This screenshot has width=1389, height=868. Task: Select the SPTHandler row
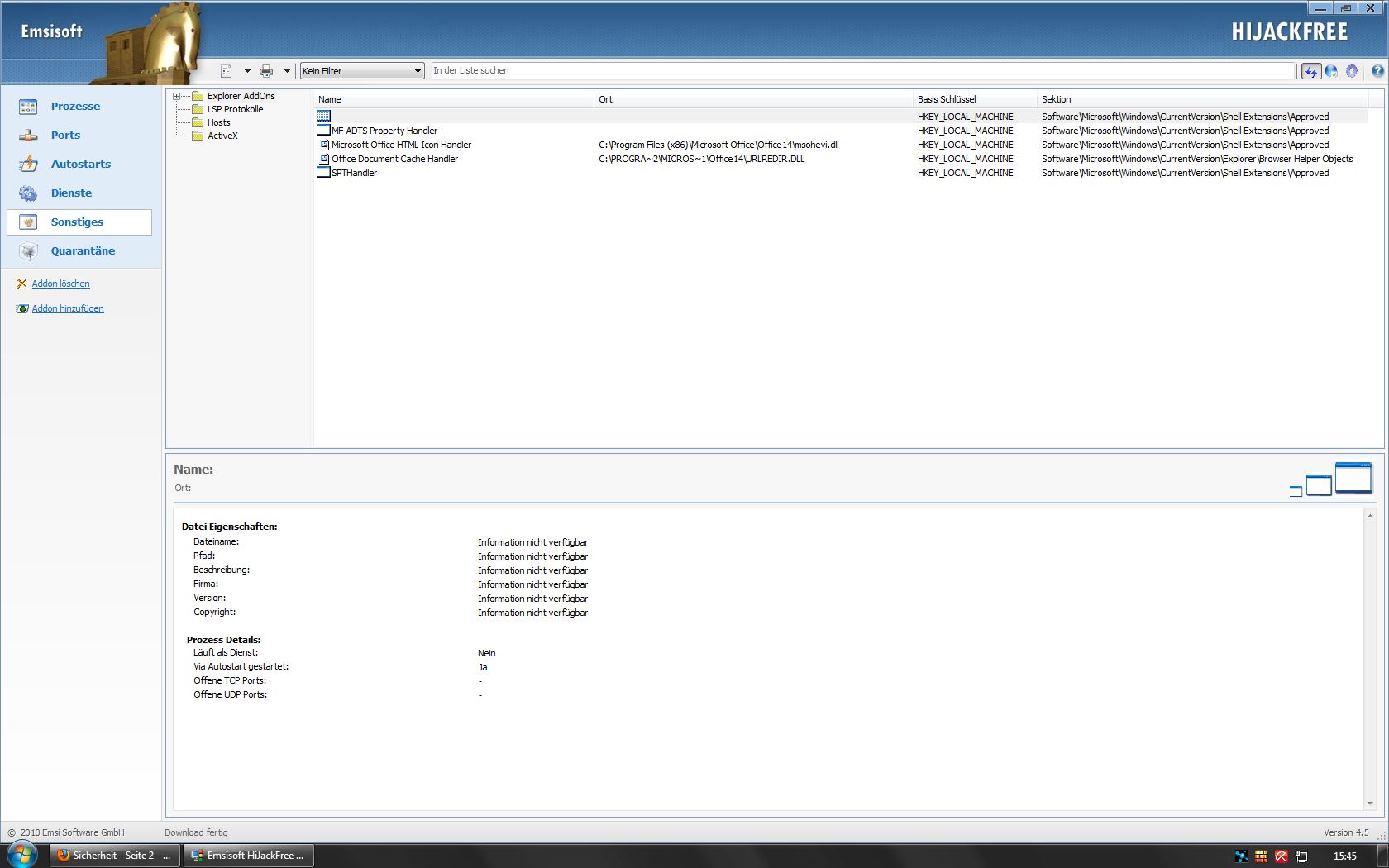coord(842,173)
